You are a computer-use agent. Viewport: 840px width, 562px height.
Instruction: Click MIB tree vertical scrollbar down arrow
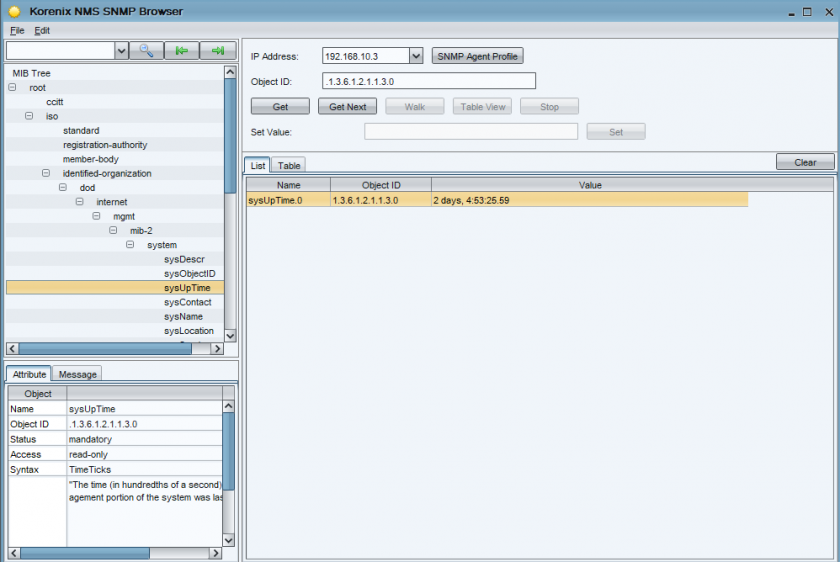(230, 336)
